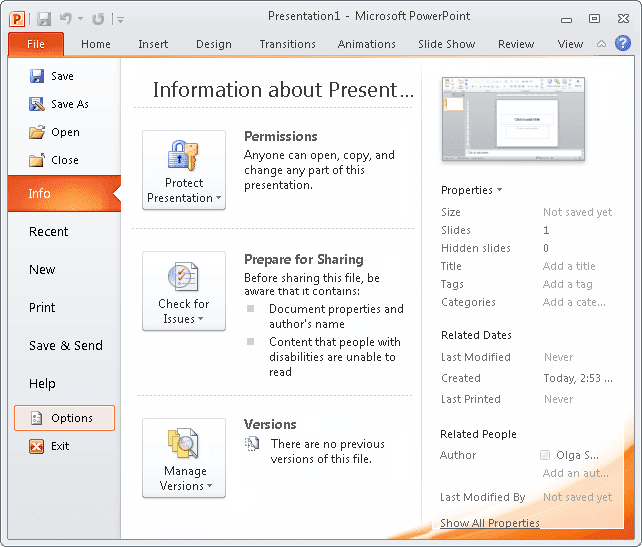Image resolution: width=642 pixels, height=547 pixels.
Task: Open Customize Quick Access Toolbar dropdown
Action: click(x=120, y=19)
